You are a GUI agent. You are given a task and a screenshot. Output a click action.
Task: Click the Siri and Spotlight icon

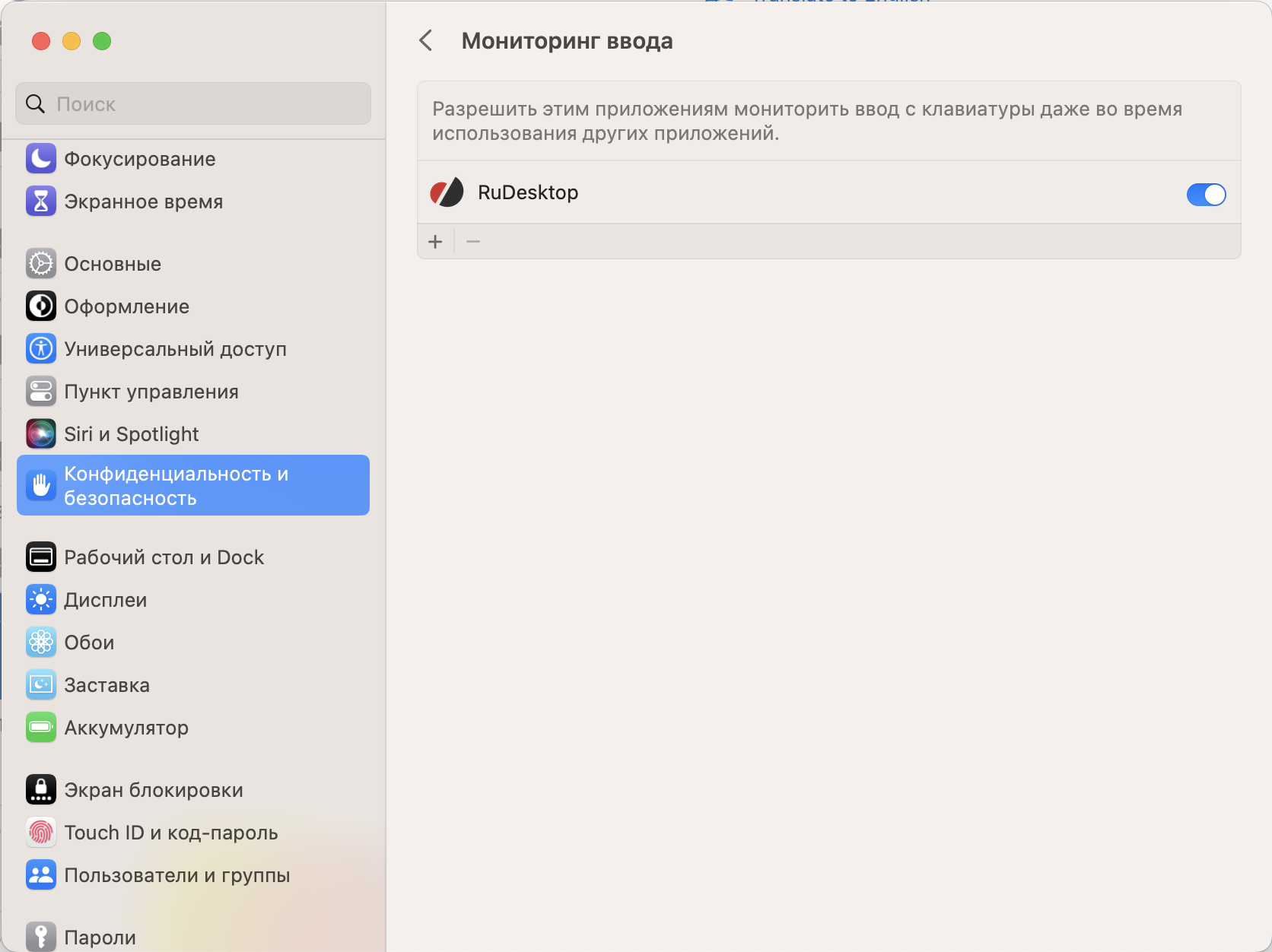point(41,434)
